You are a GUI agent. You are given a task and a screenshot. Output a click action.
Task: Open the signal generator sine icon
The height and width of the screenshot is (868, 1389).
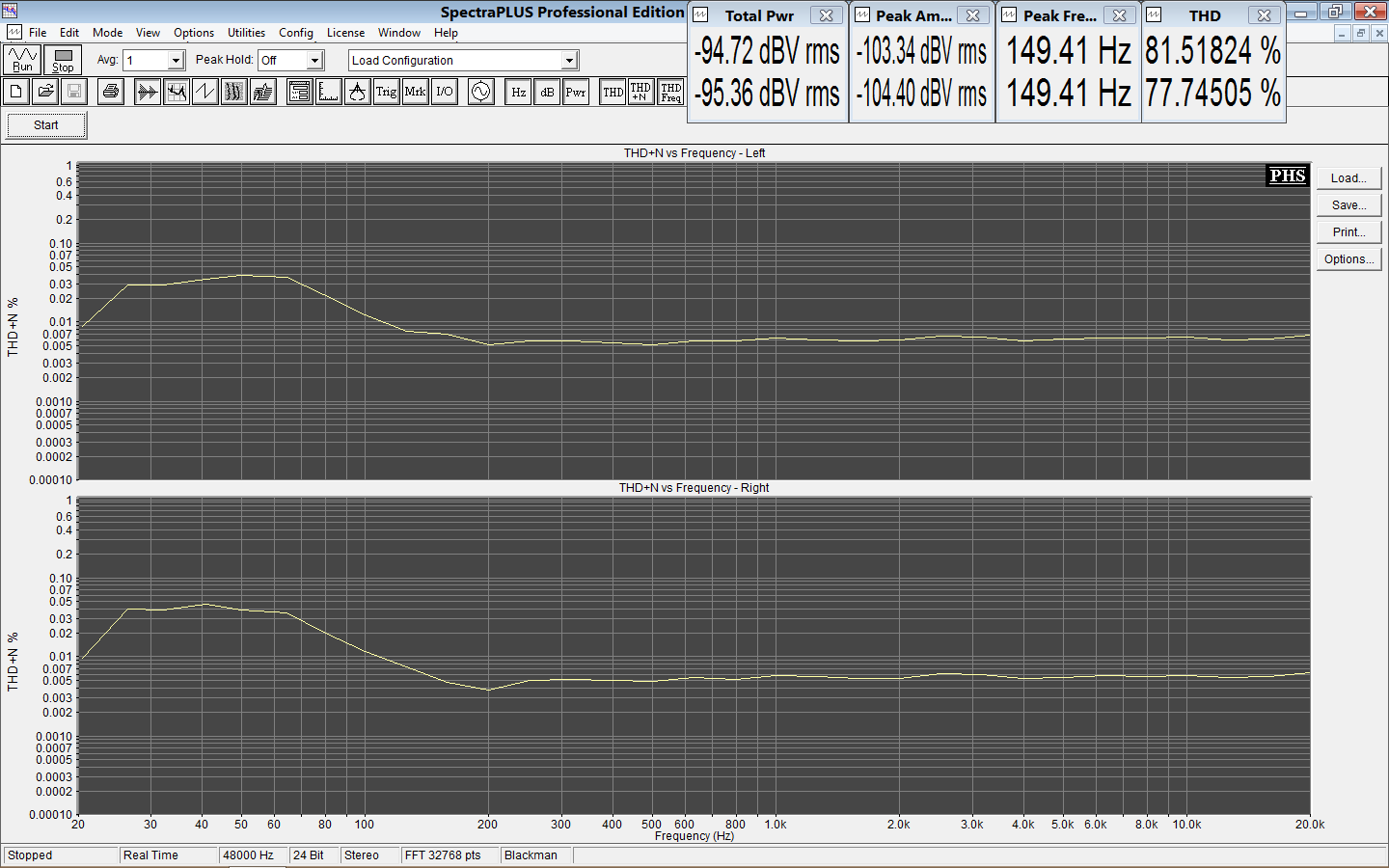pyautogui.click(x=480, y=92)
